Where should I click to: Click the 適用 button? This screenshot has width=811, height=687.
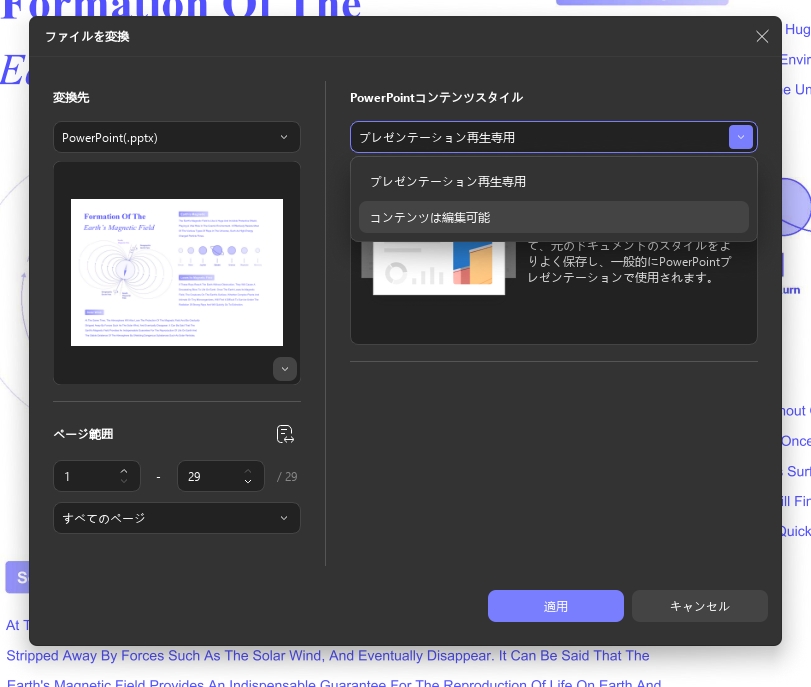[555, 606]
